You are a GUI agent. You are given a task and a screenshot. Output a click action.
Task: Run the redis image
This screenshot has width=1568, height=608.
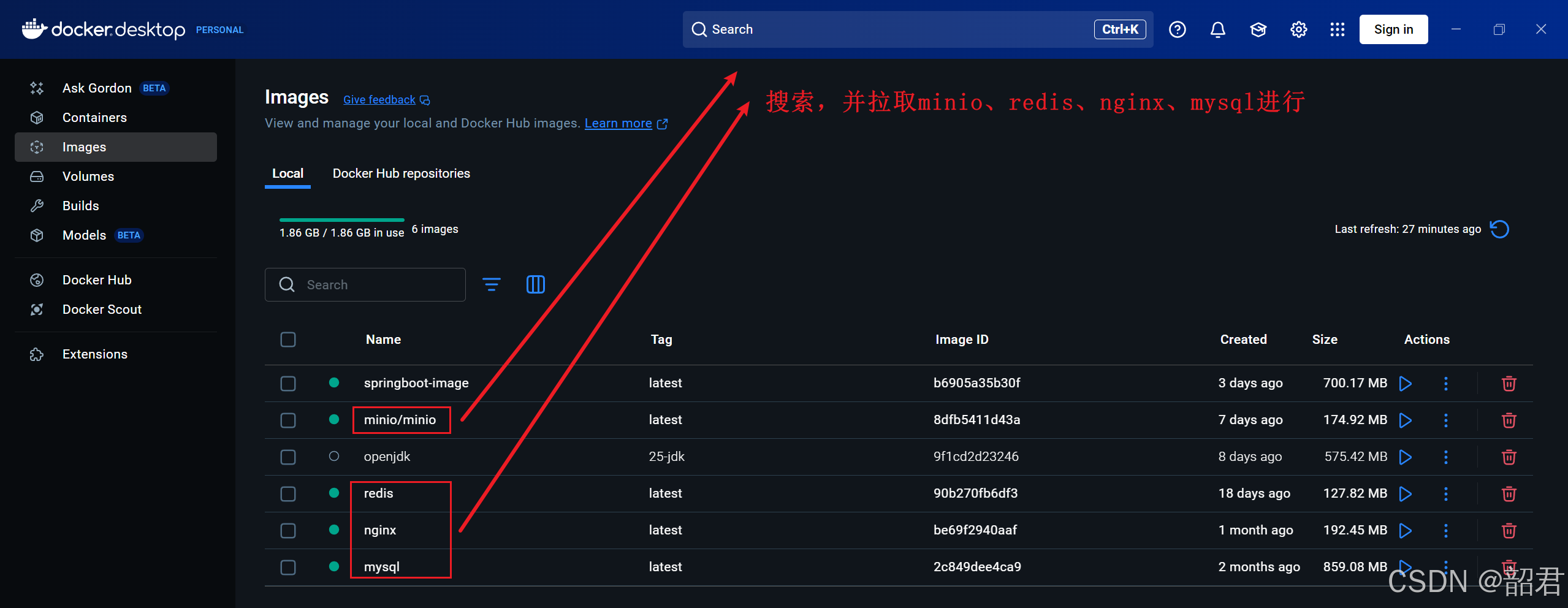1406,494
